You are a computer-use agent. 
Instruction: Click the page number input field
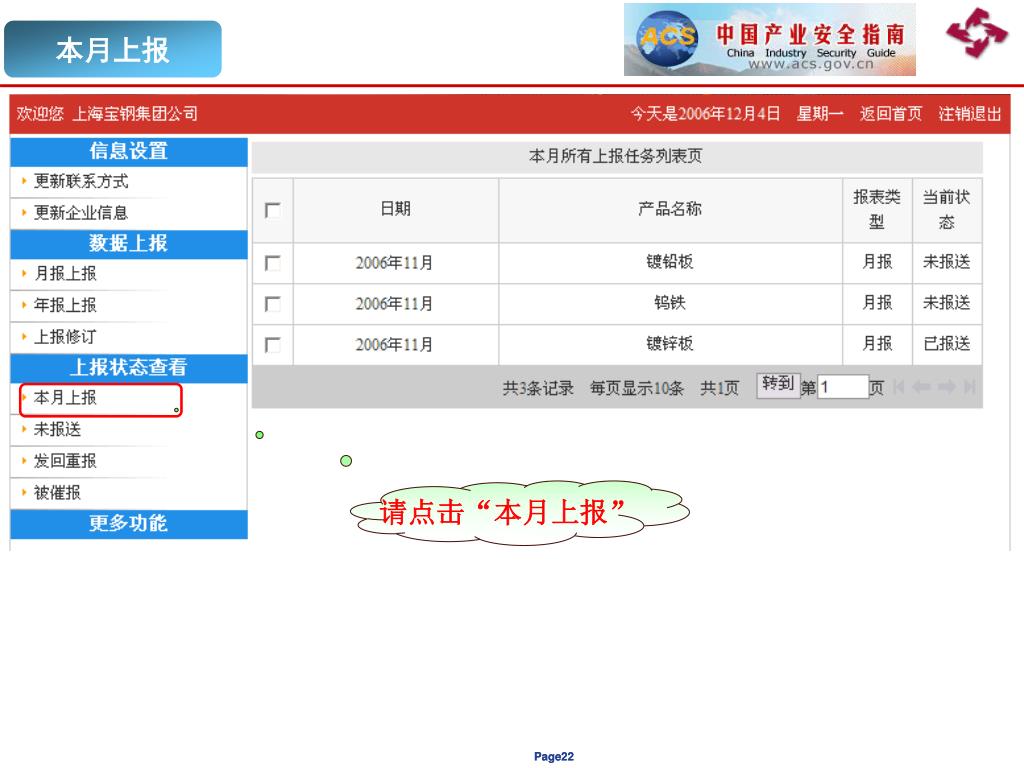(843, 387)
